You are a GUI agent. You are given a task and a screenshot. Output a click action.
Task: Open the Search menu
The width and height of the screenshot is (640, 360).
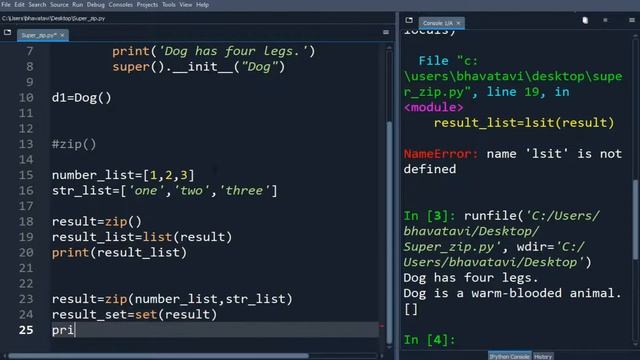pos(37,4)
